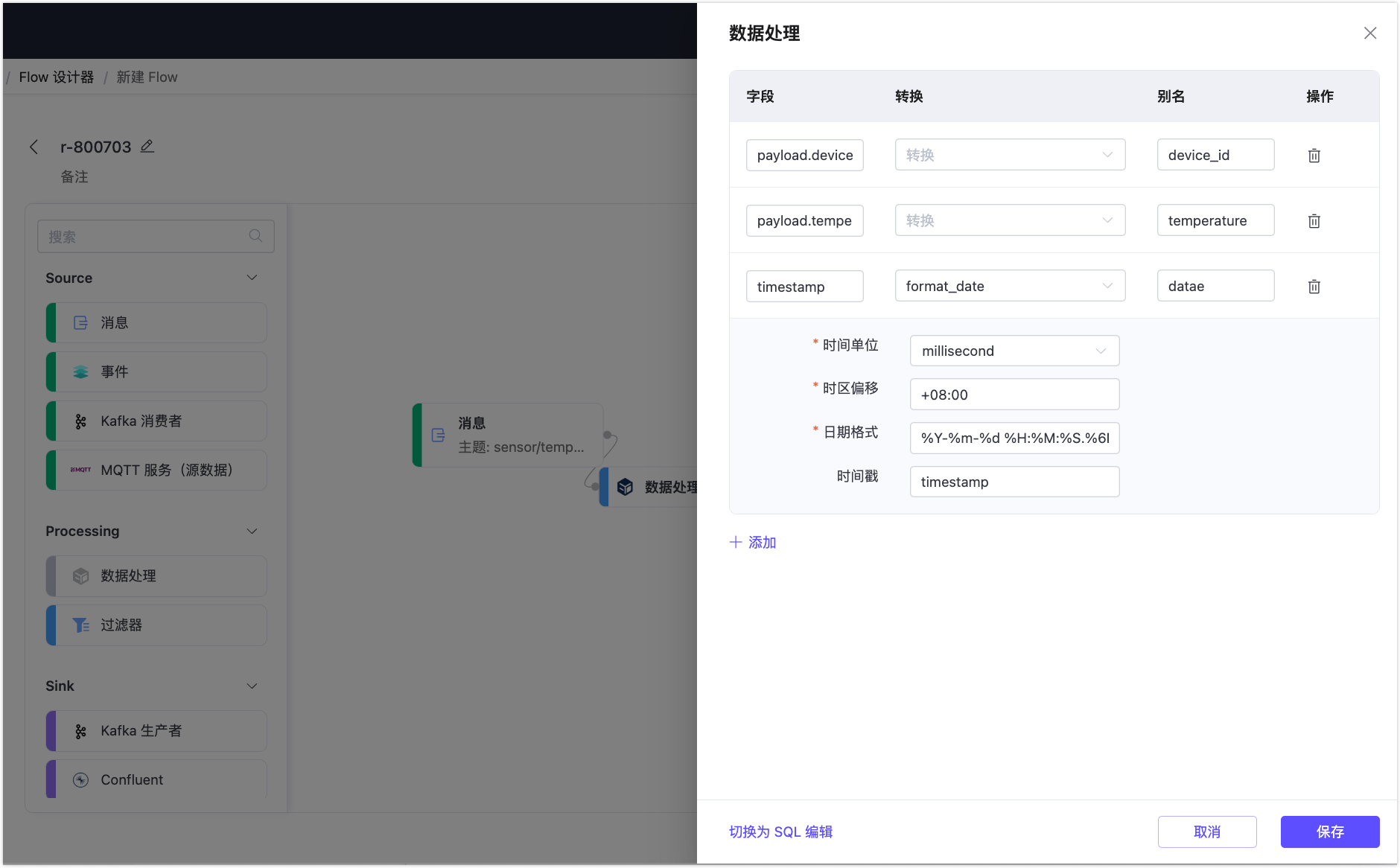Click the pencil icon beside r-800703

click(x=147, y=146)
